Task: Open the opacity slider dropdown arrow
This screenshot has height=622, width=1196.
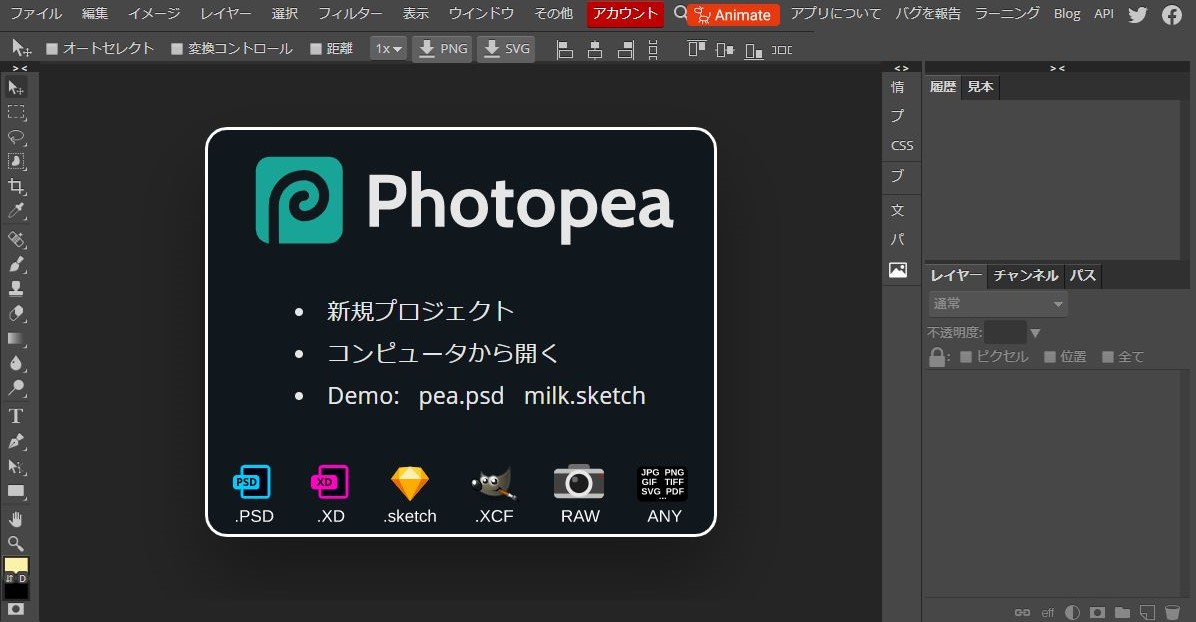Action: pyautogui.click(x=1035, y=333)
